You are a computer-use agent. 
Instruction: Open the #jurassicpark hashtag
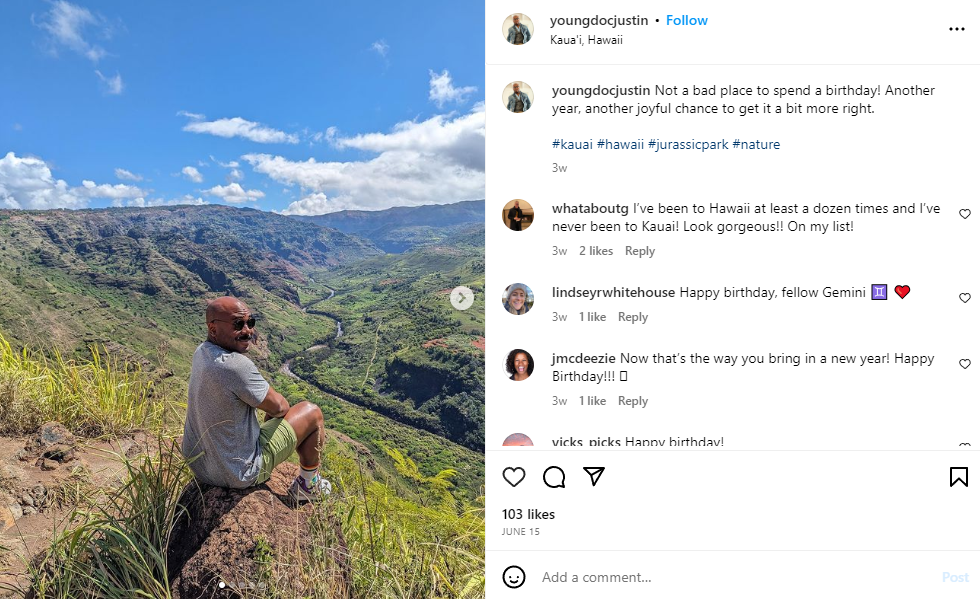click(x=687, y=144)
